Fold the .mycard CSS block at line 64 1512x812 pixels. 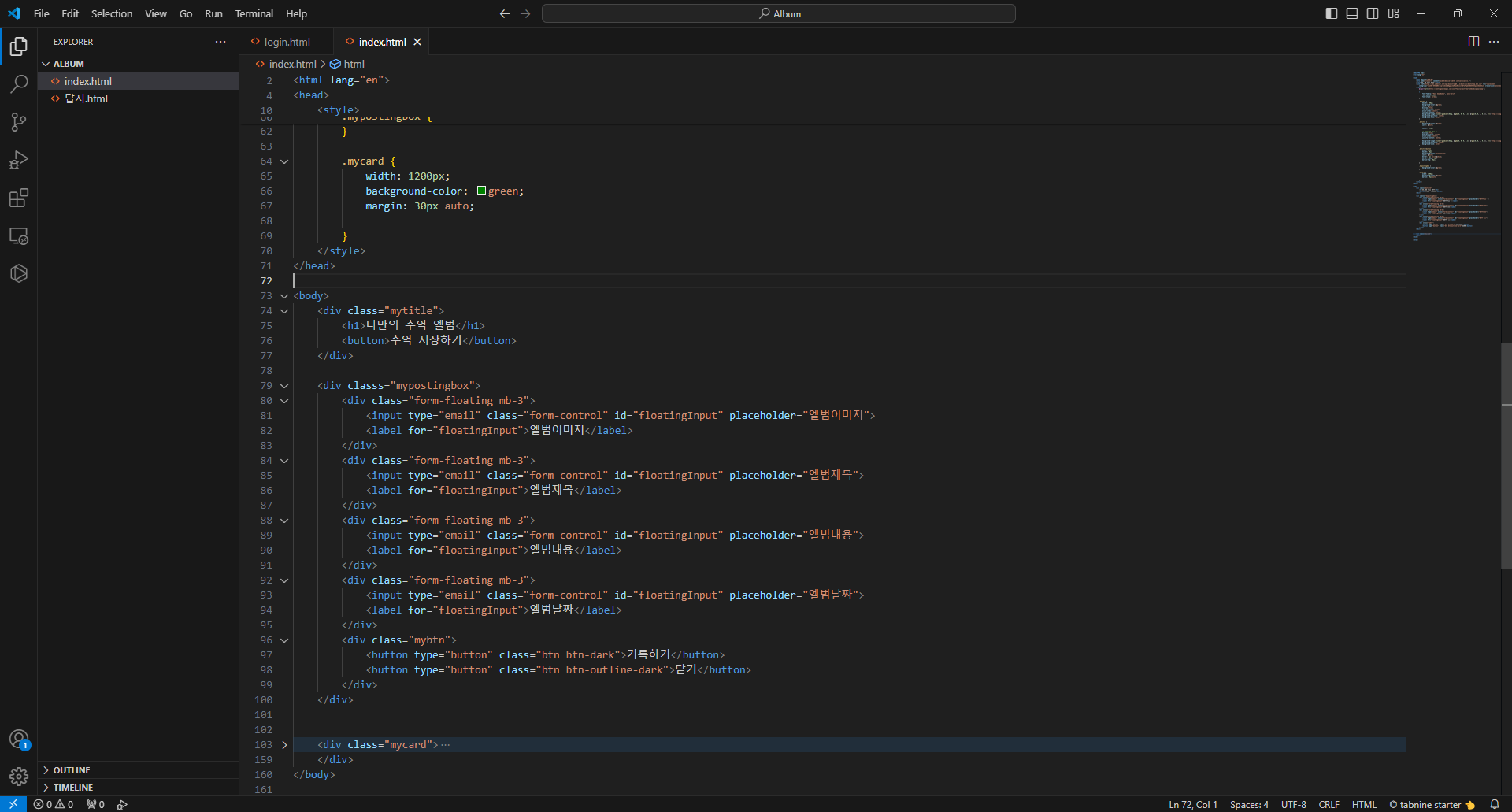coord(284,161)
